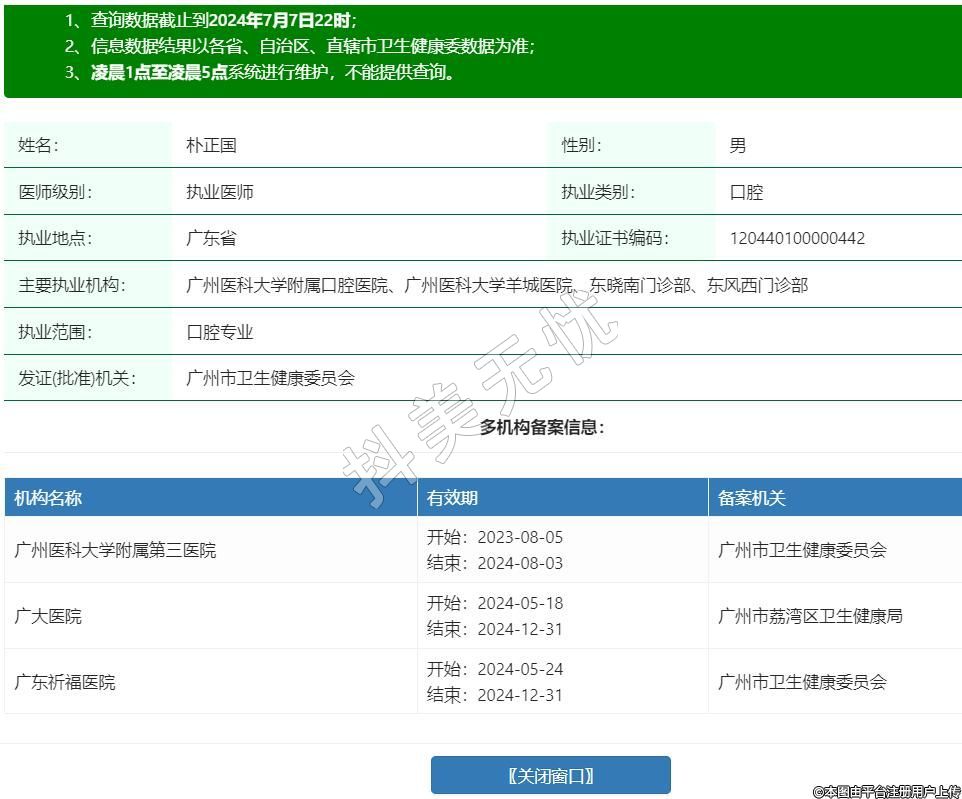
Task: Select the 机构名称 column header
Action: pyautogui.click(x=48, y=498)
